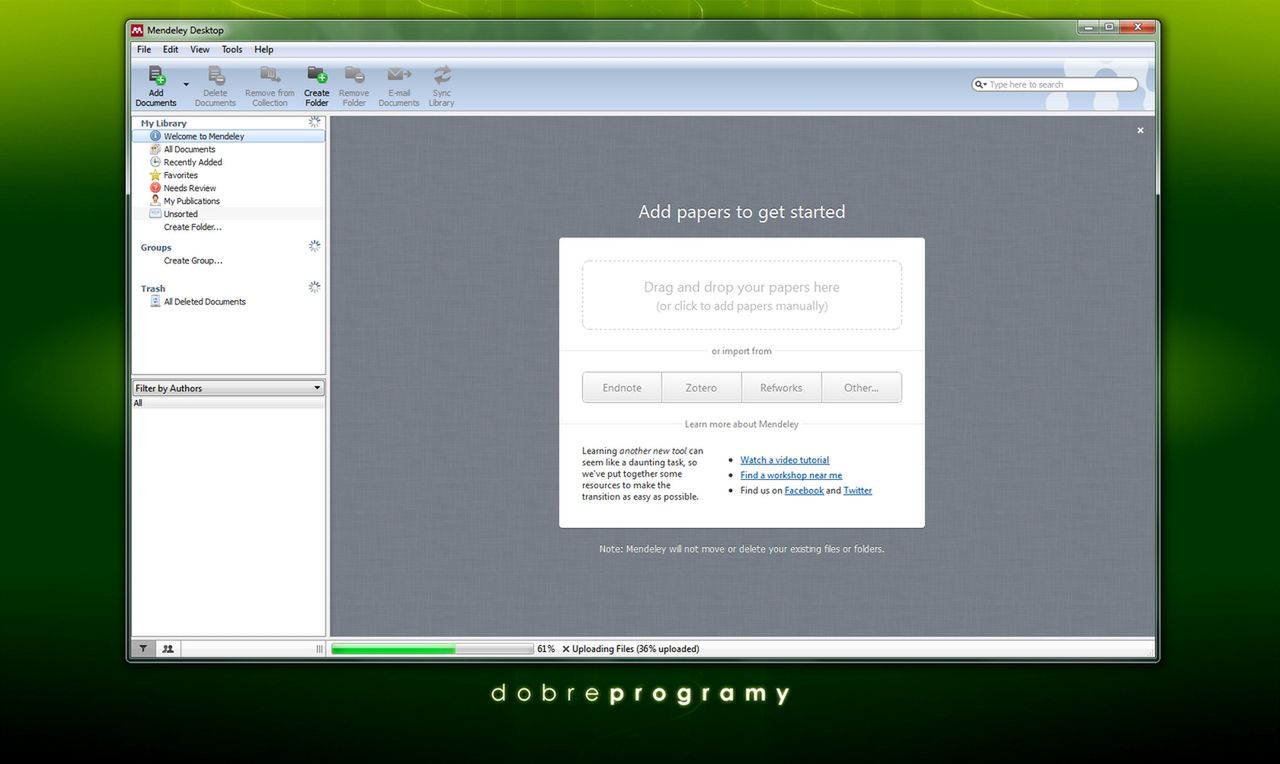Click the My Publications icon
Viewport: 1280px width, 764px height.
[155, 201]
